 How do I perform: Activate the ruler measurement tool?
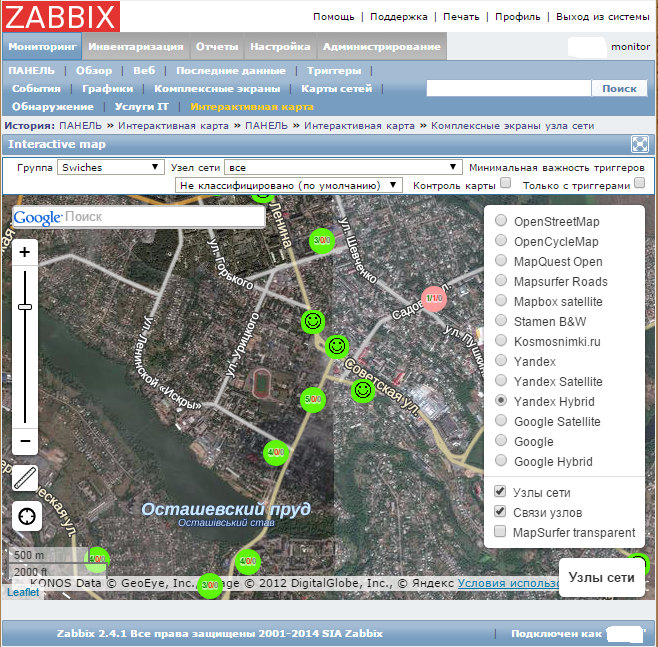pyautogui.click(x=26, y=478)
